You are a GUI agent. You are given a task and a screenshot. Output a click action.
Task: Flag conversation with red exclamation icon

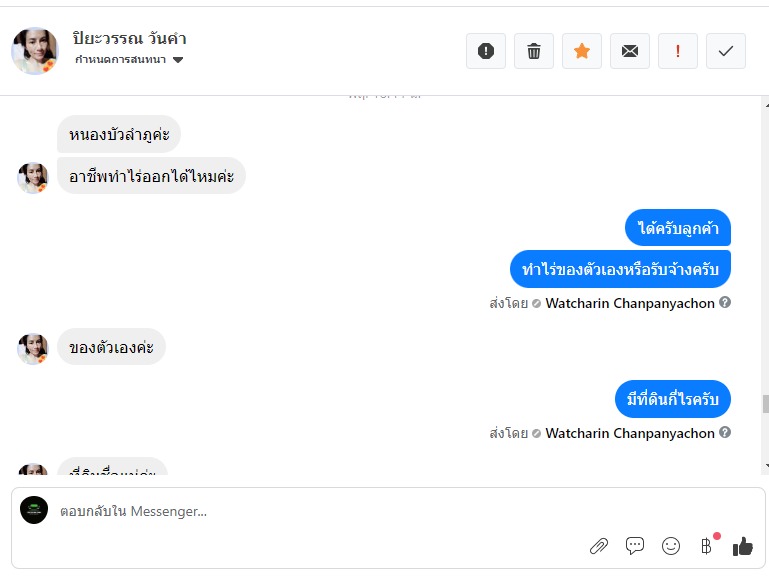pyautogui.click(x=678, y=51)
